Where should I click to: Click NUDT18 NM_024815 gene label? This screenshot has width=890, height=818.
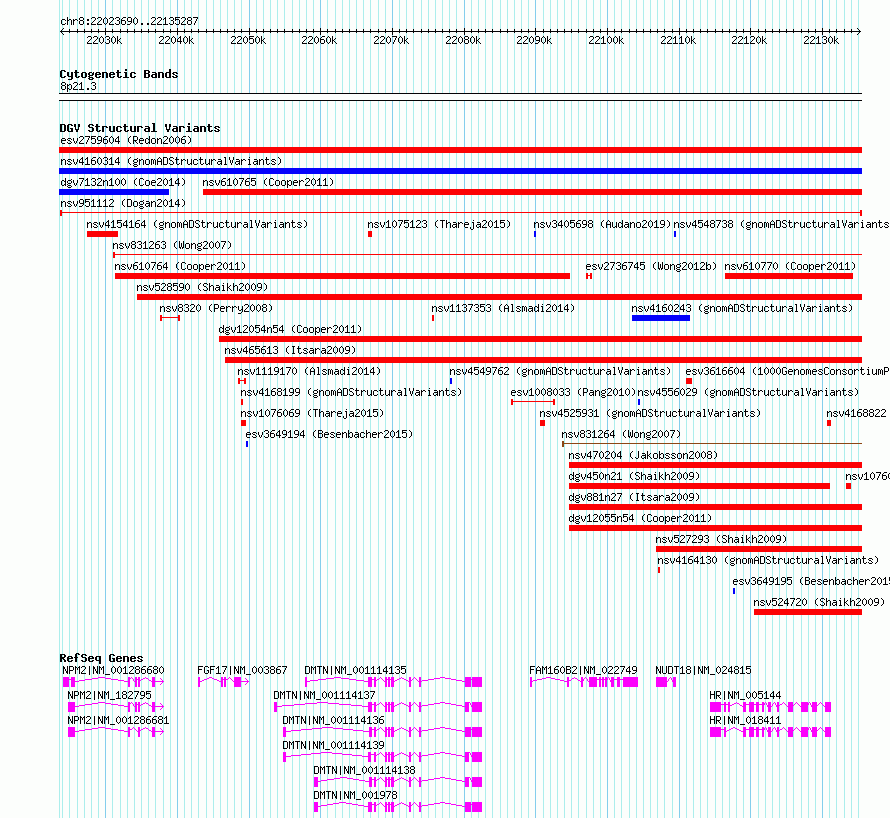(703, 670)
